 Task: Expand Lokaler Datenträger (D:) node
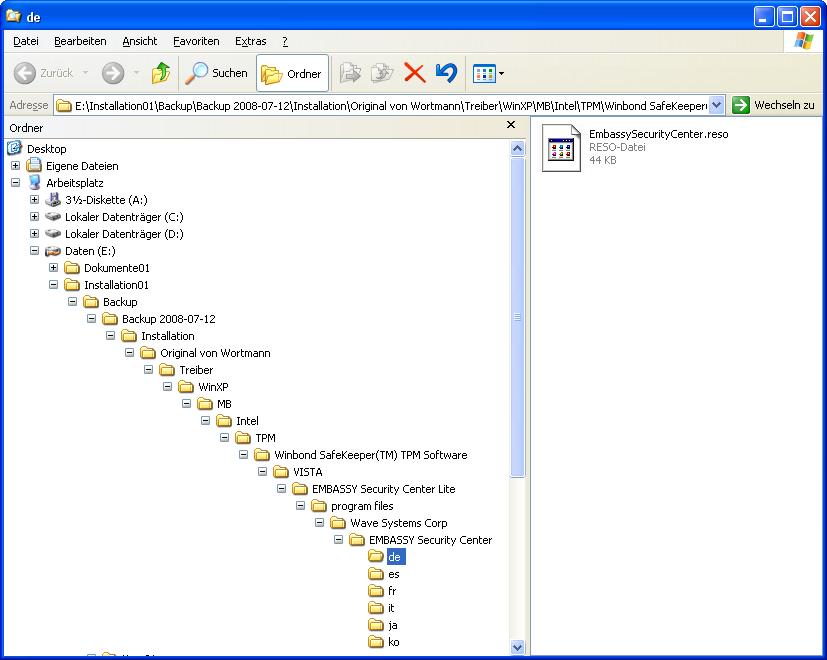tap(34, 233)
